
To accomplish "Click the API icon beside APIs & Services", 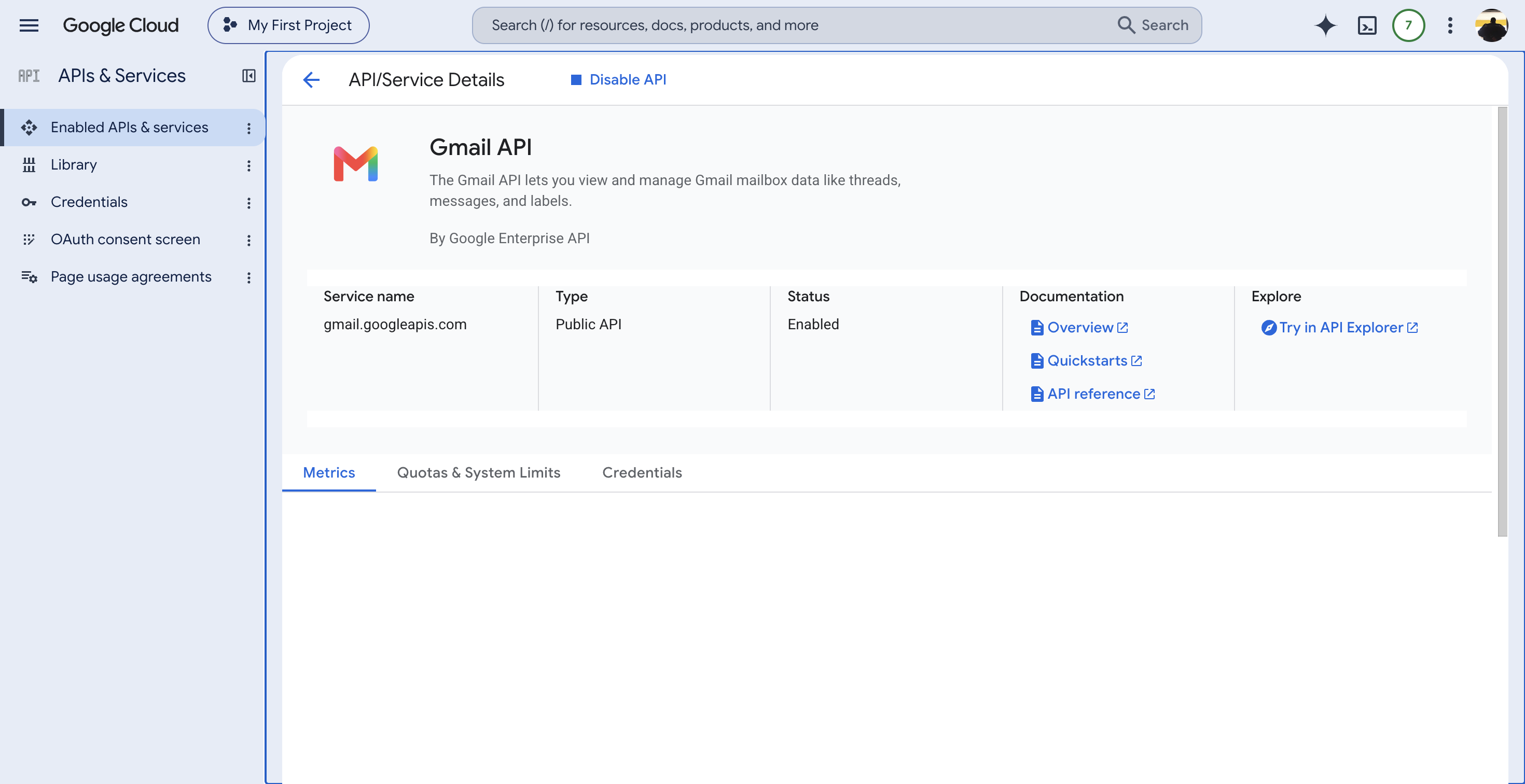I will [29, 76].
